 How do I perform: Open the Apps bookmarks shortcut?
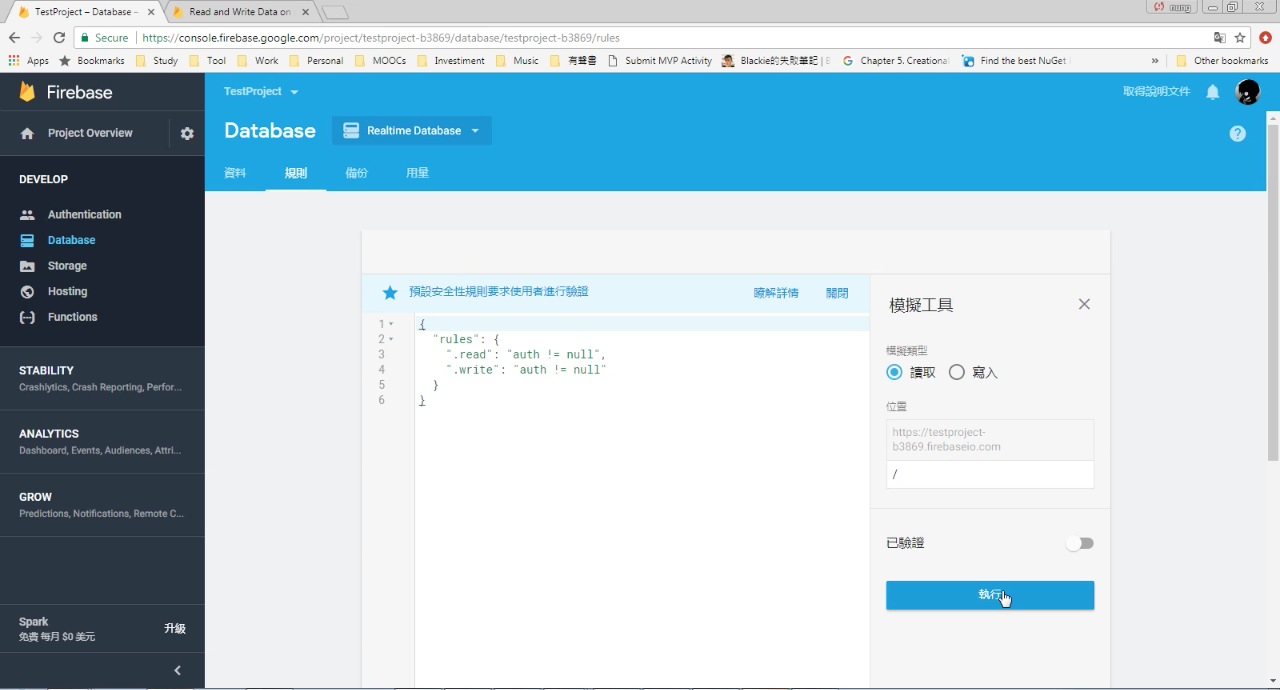[28, 61]
